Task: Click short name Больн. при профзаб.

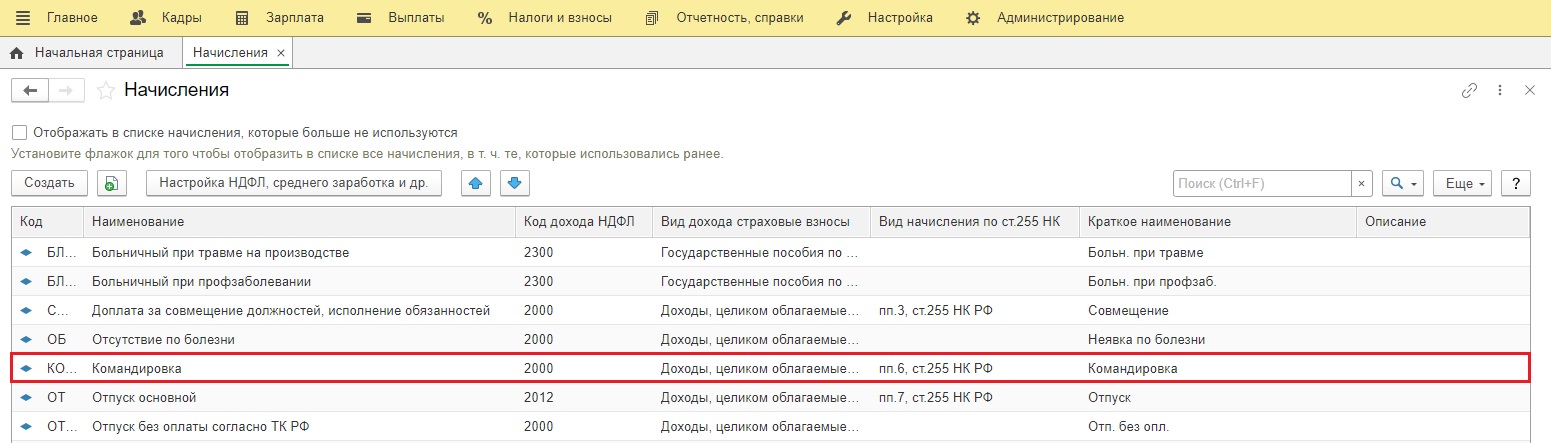Action: (x=1218, y=281)
